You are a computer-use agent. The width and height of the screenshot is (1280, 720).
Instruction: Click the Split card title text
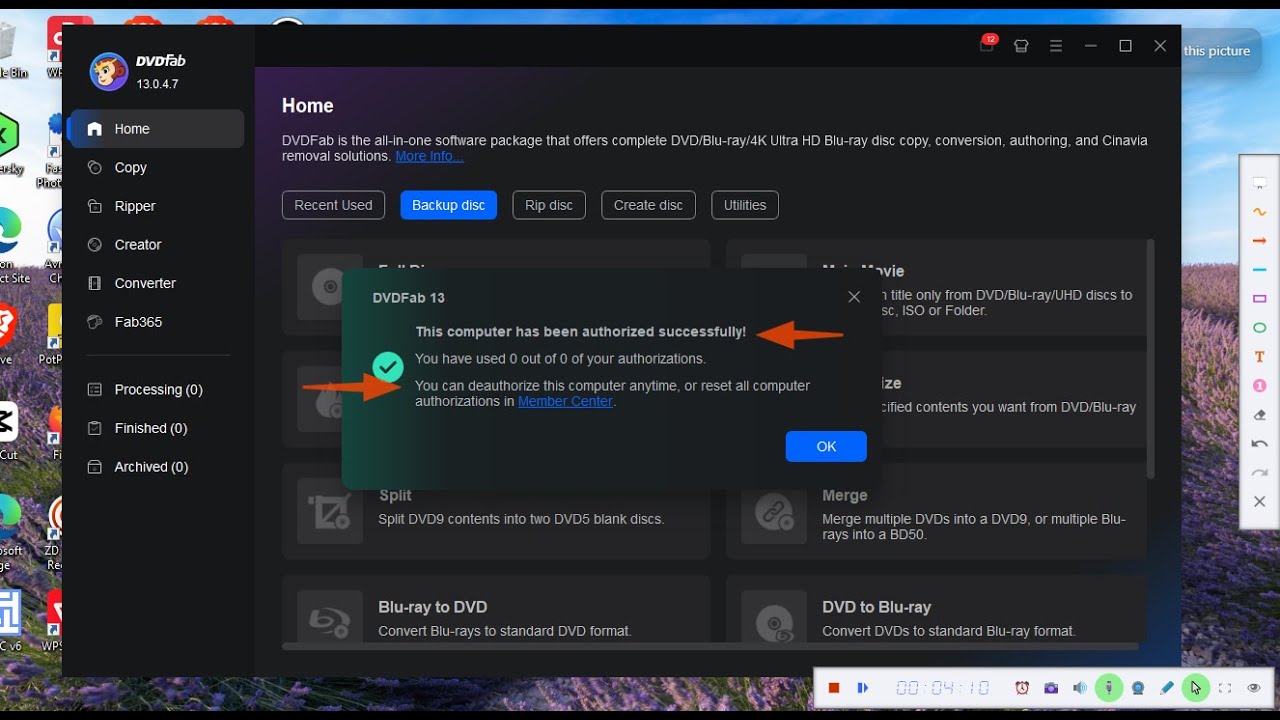pyautogui.click(x=395, y=495)
